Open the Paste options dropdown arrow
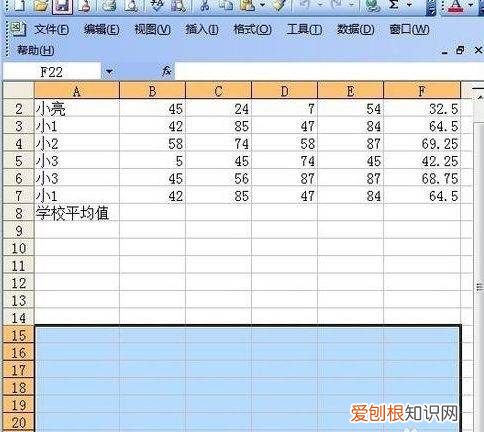 click(x=262, y=5)
